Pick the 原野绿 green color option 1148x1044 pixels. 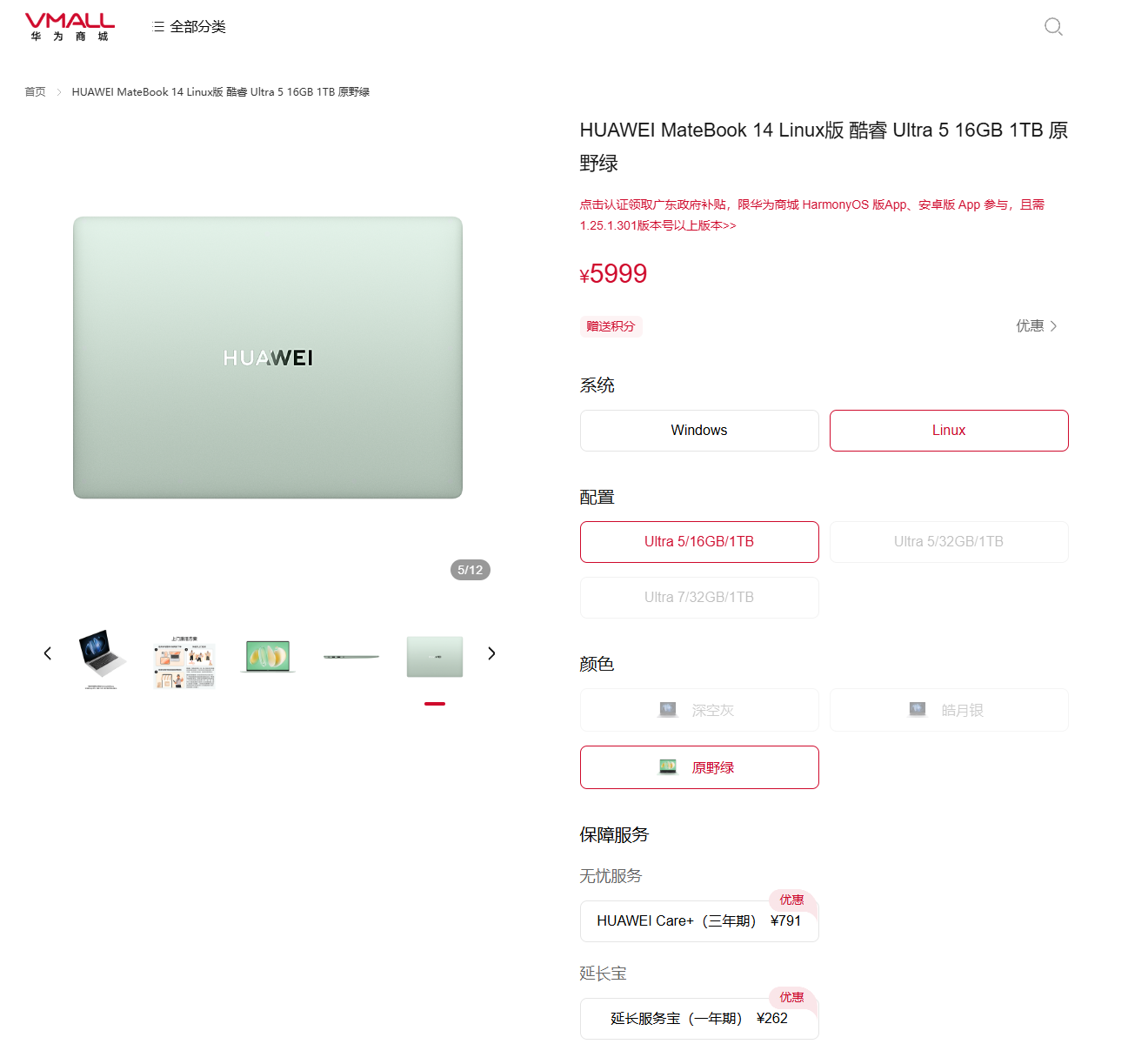click(699, 767)
